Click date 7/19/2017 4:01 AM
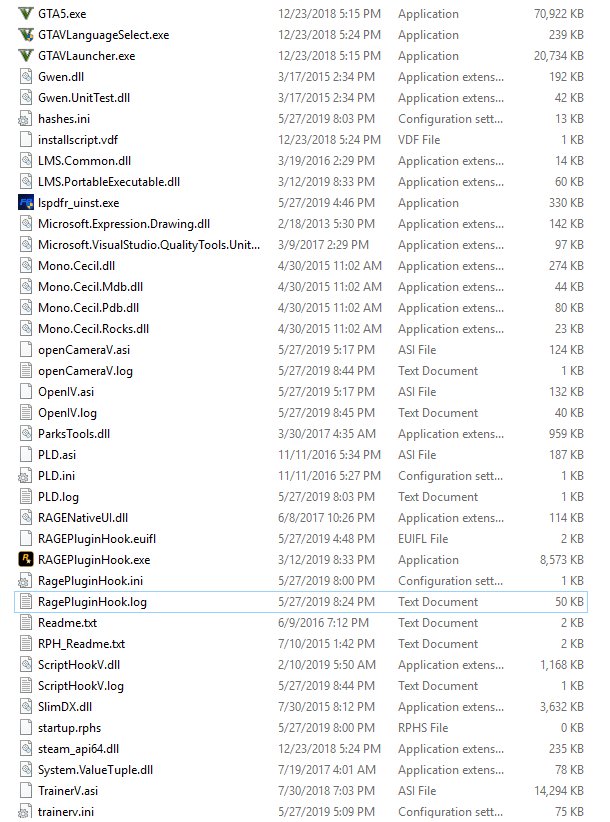This screenshot has width=610, height=822. (x=326, y=770)
